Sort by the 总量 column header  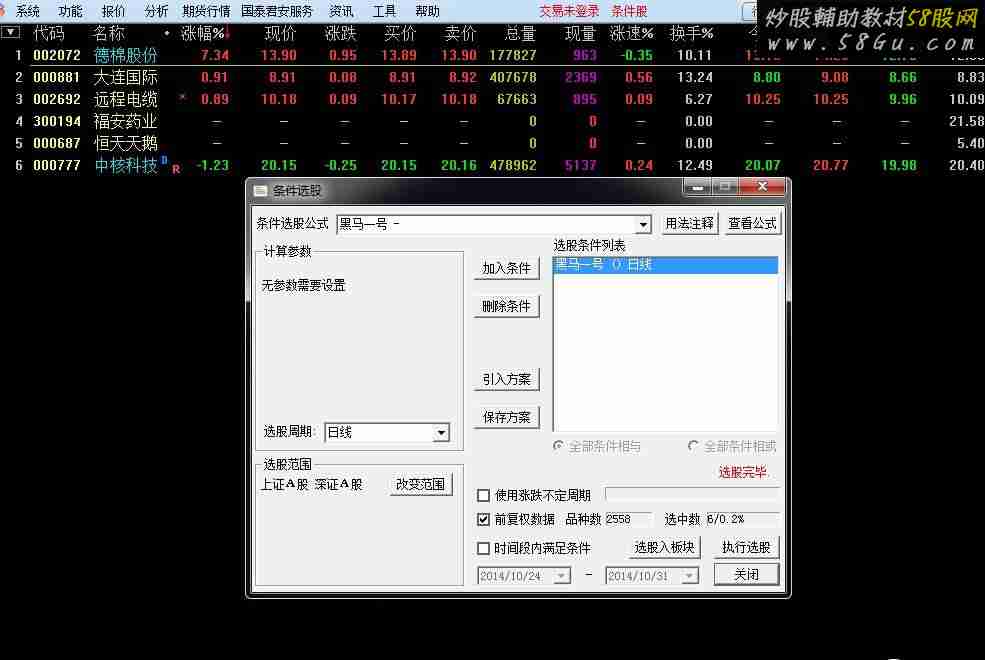tap(520, 33)
